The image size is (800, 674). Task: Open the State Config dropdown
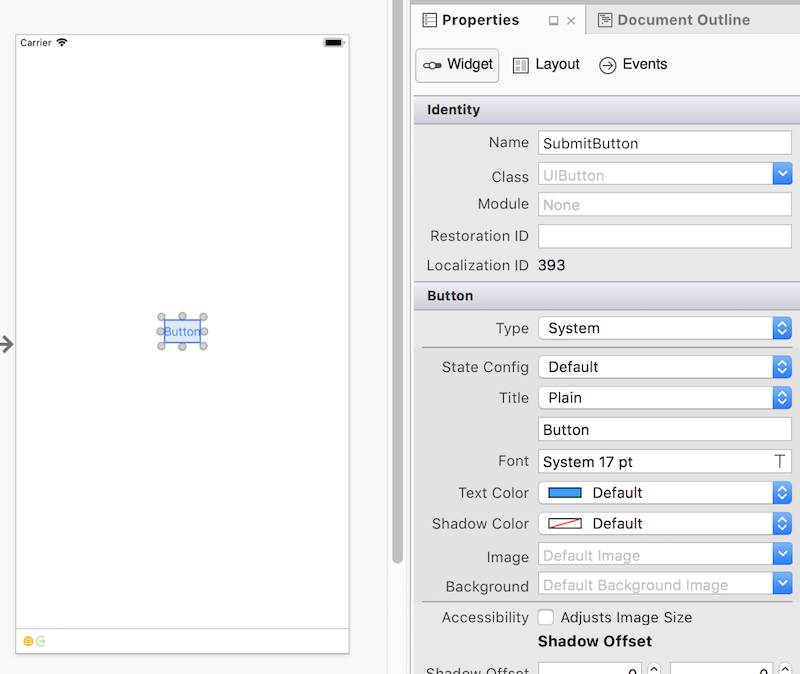[781, 367]
